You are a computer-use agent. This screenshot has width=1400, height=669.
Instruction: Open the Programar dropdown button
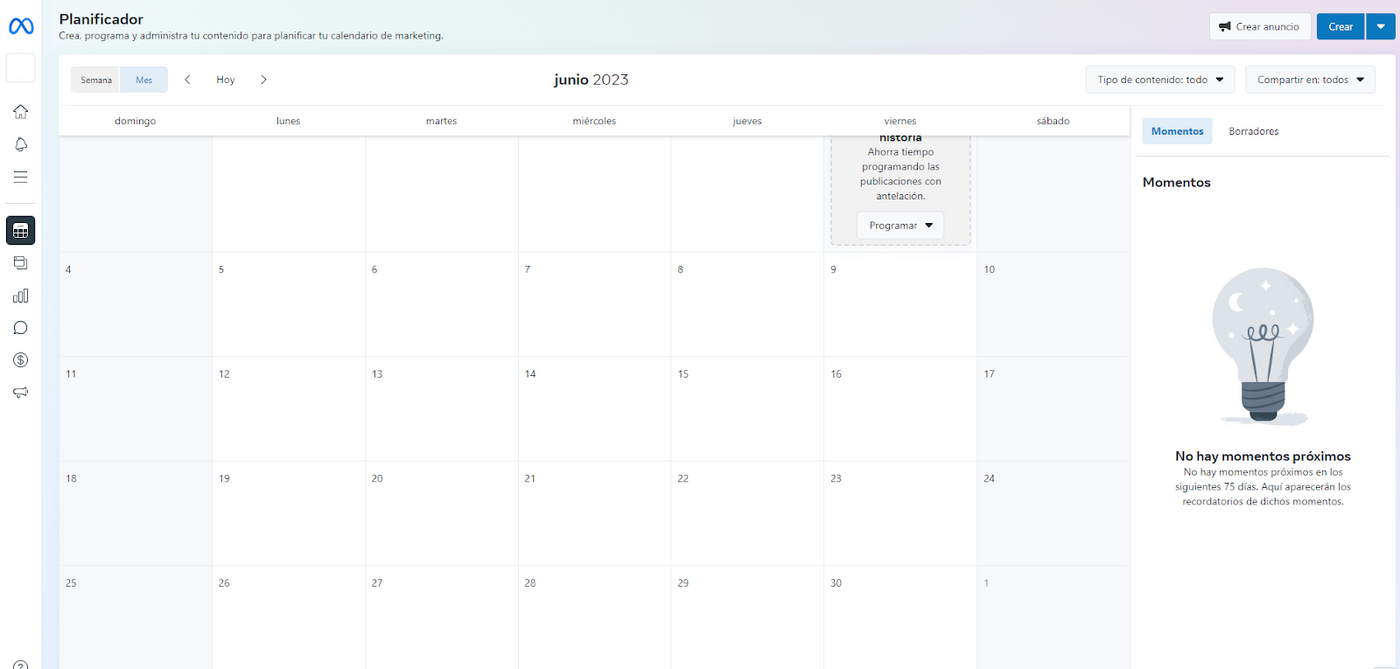pos(900,225)
